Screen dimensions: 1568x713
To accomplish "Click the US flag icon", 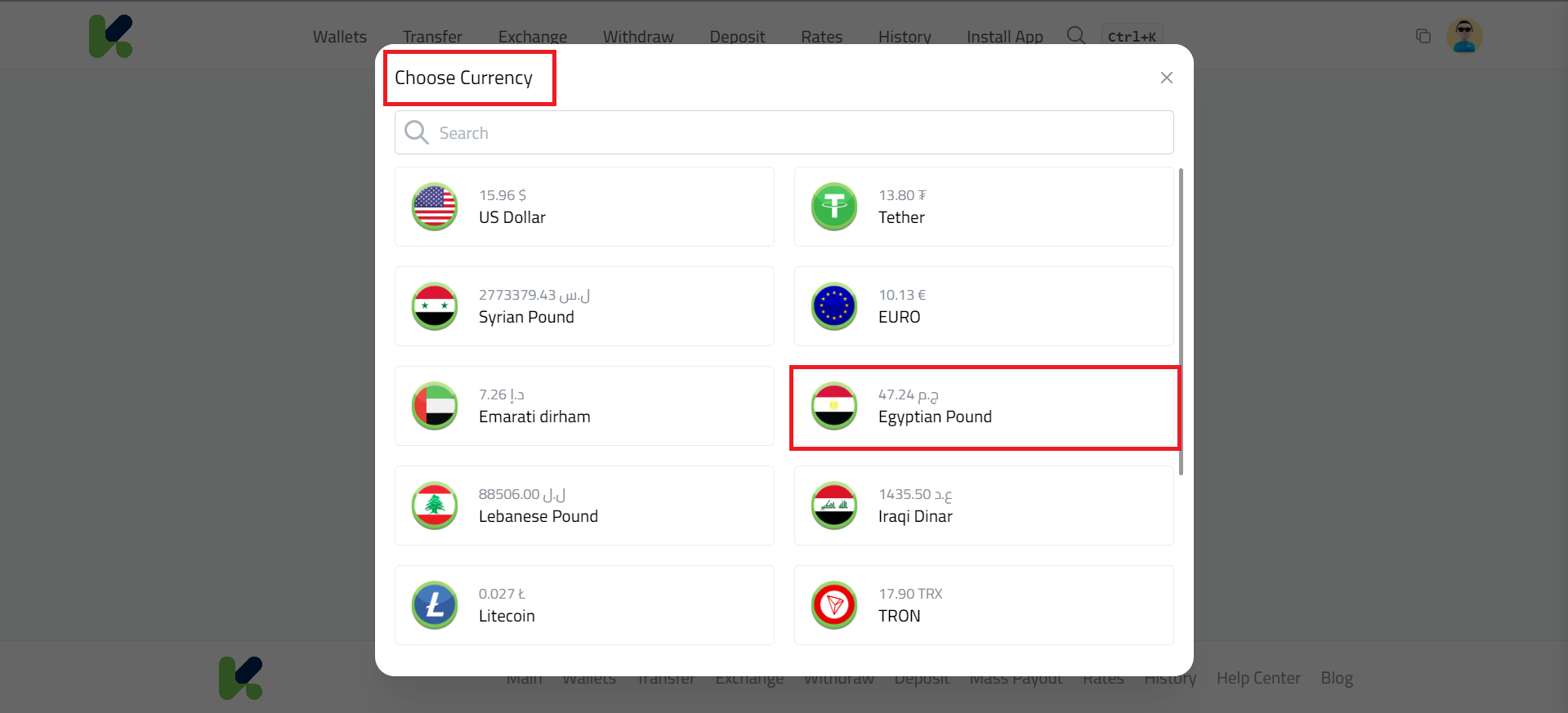I will click(x=435, y=207).
